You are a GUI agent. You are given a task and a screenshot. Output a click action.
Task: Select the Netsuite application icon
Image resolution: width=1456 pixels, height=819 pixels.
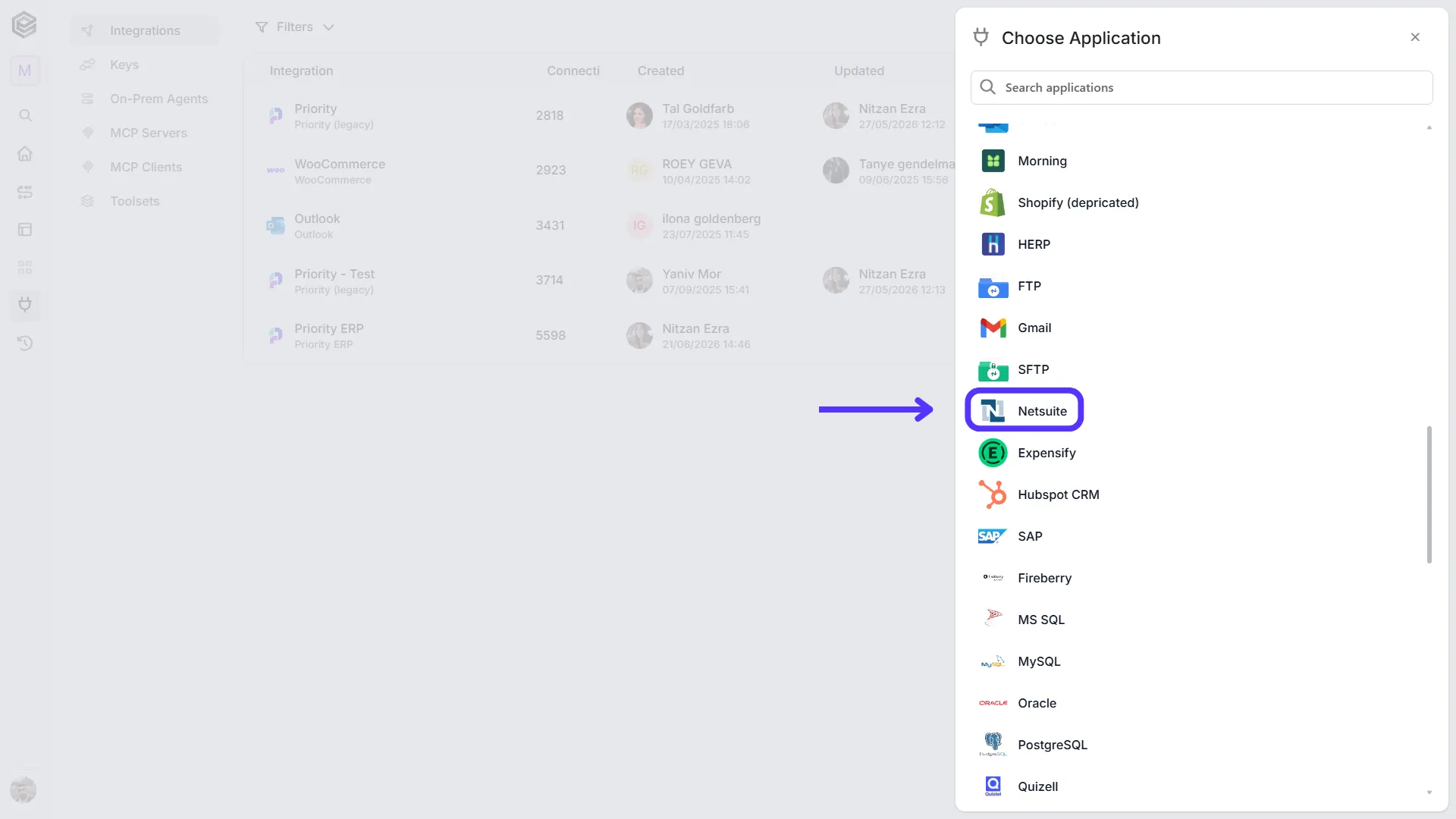[993, 411]
